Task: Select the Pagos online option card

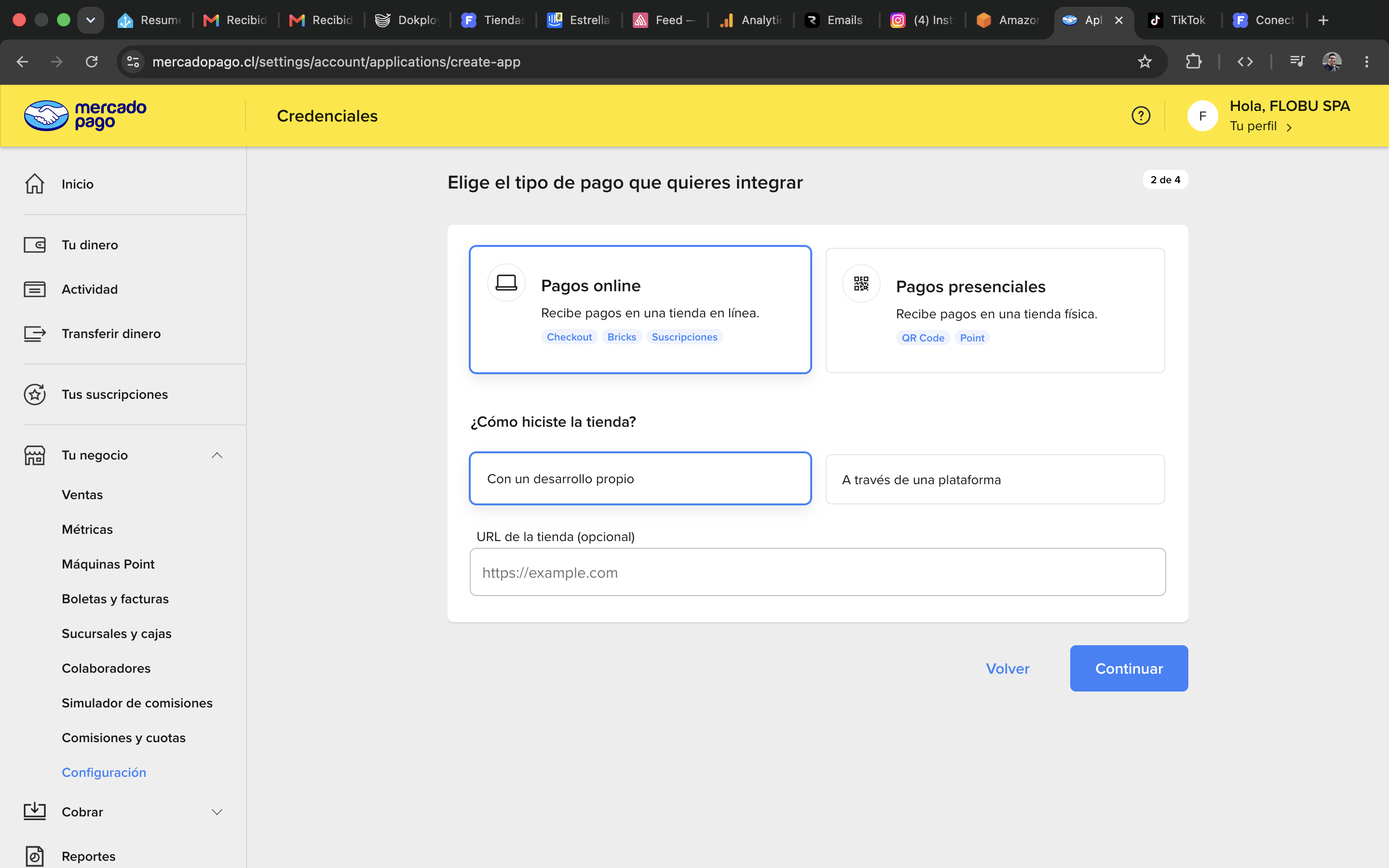Action: (x=640, y=310)
